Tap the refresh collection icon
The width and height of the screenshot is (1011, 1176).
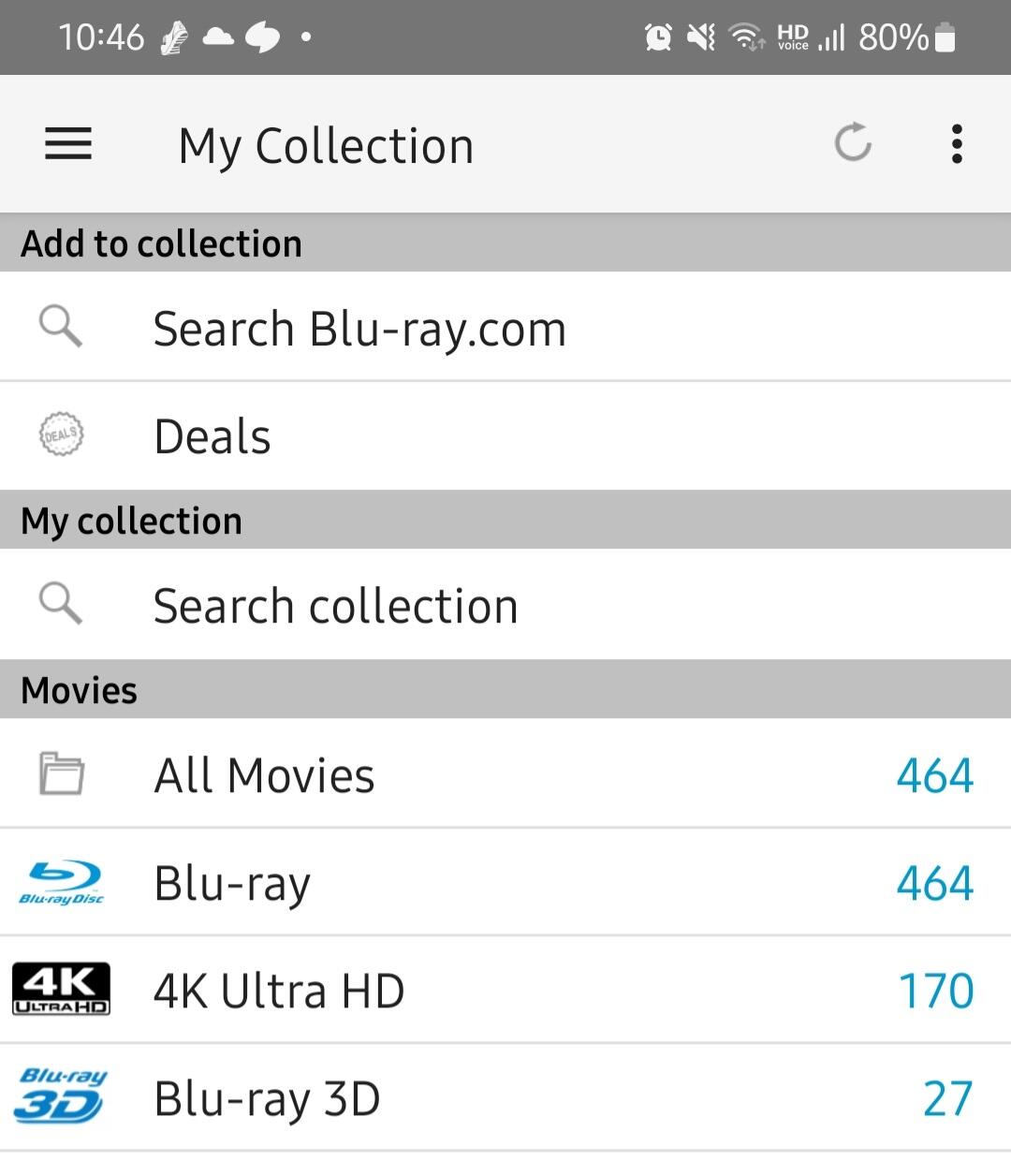(x=853, y=143)
